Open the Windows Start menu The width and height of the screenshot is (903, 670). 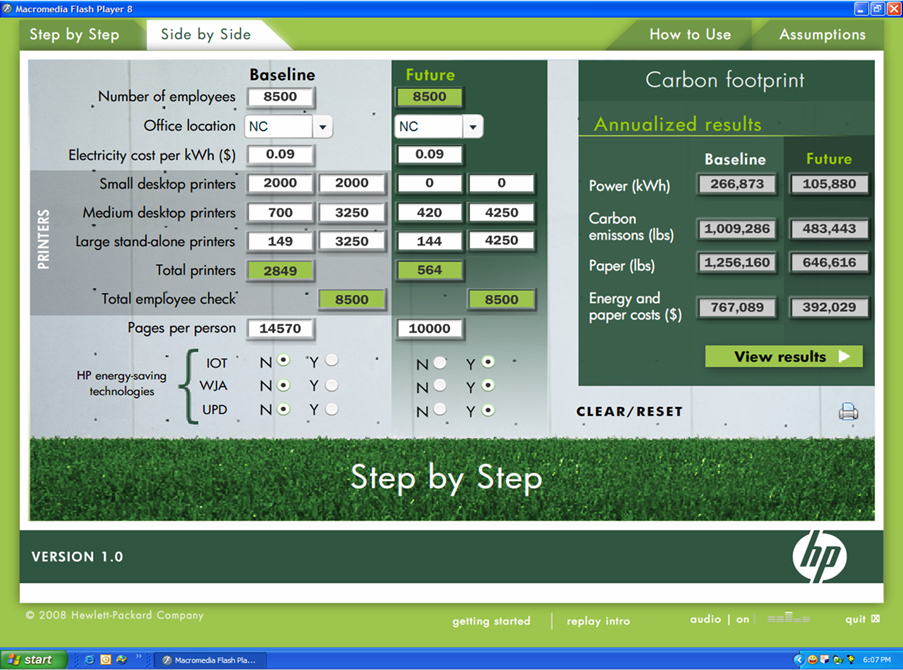33,660
